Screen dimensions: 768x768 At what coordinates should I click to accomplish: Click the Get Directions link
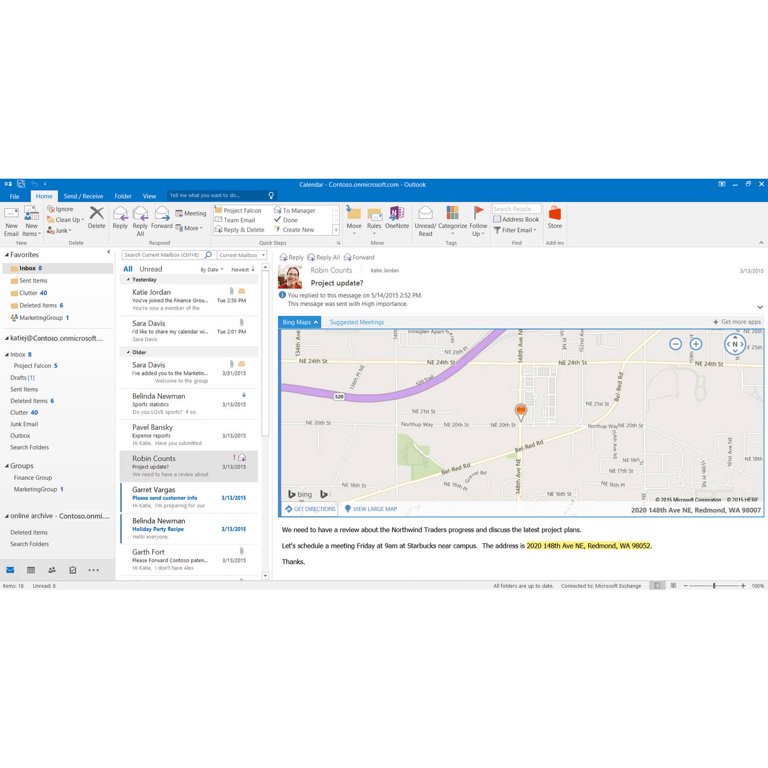point(310,509)
